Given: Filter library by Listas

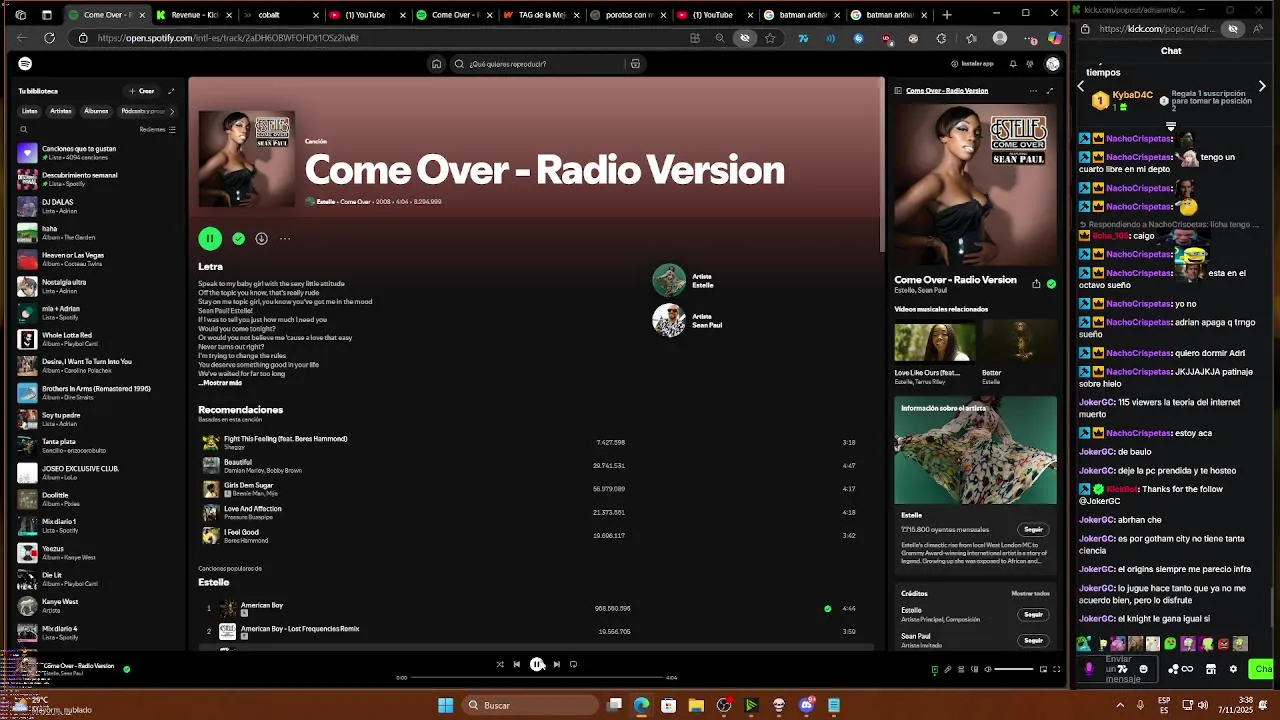Looking at the screenshot, I should [29, 111].
